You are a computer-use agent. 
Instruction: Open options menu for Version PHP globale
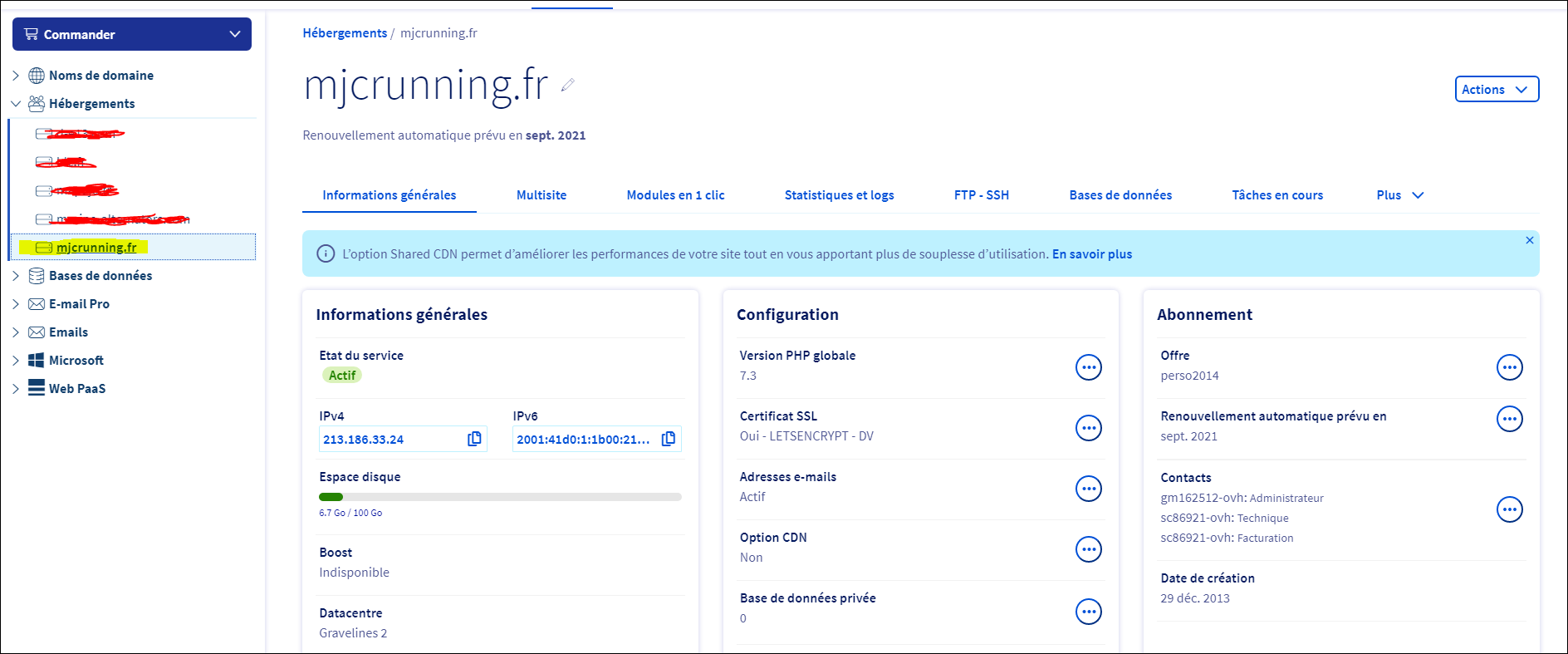1088,367
